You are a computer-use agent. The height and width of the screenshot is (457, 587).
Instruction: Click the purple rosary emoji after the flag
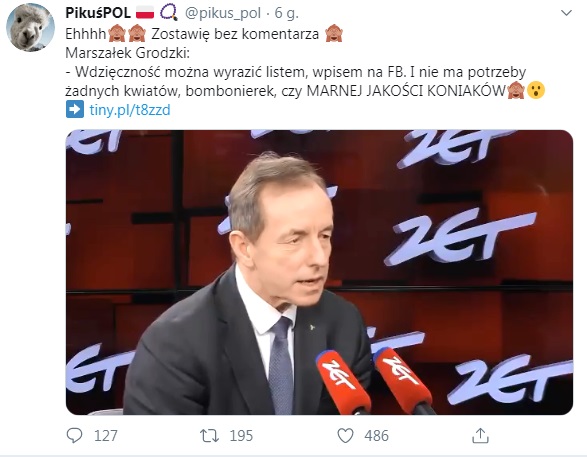tap(169, 12)
